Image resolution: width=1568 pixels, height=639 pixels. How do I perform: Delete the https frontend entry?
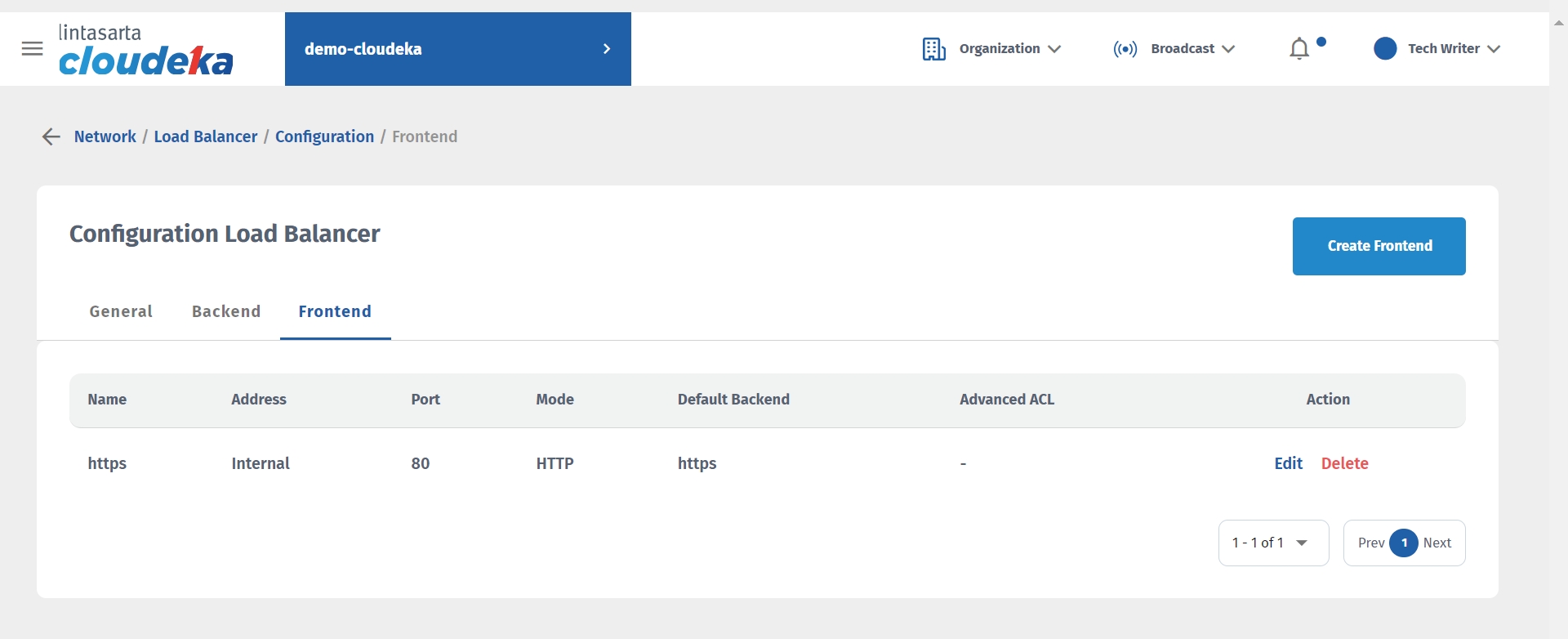(1344, 463)
